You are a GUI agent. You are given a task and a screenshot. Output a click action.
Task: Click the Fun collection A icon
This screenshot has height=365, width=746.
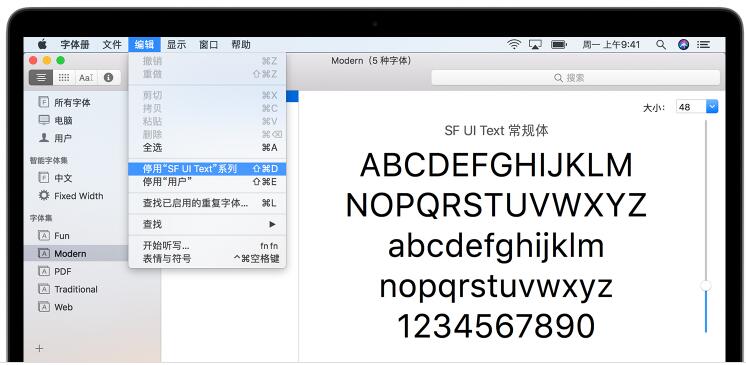[x=44, y=236]
